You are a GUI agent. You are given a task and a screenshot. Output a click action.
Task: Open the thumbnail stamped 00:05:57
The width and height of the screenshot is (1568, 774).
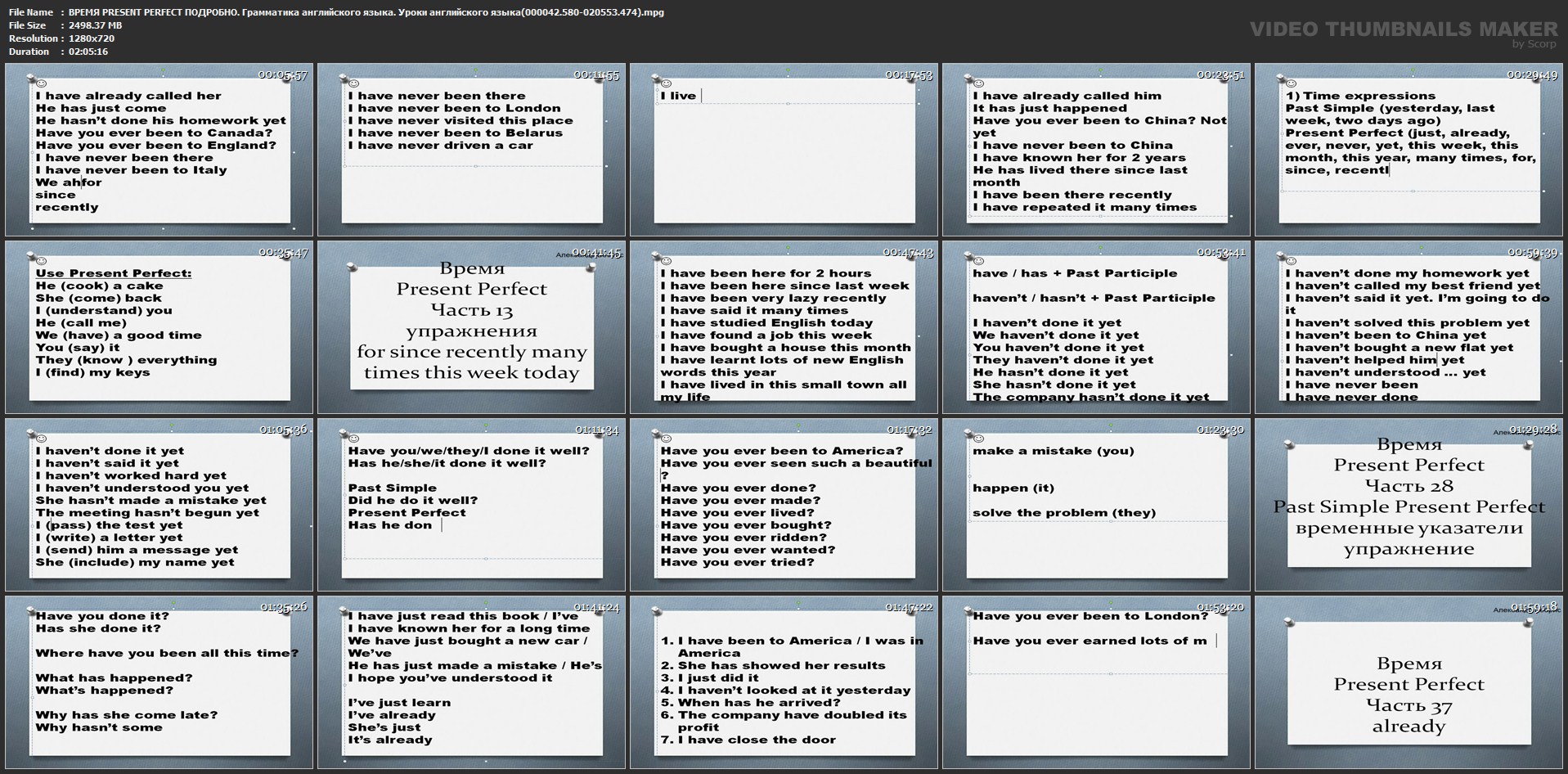[x=159, y=150]
